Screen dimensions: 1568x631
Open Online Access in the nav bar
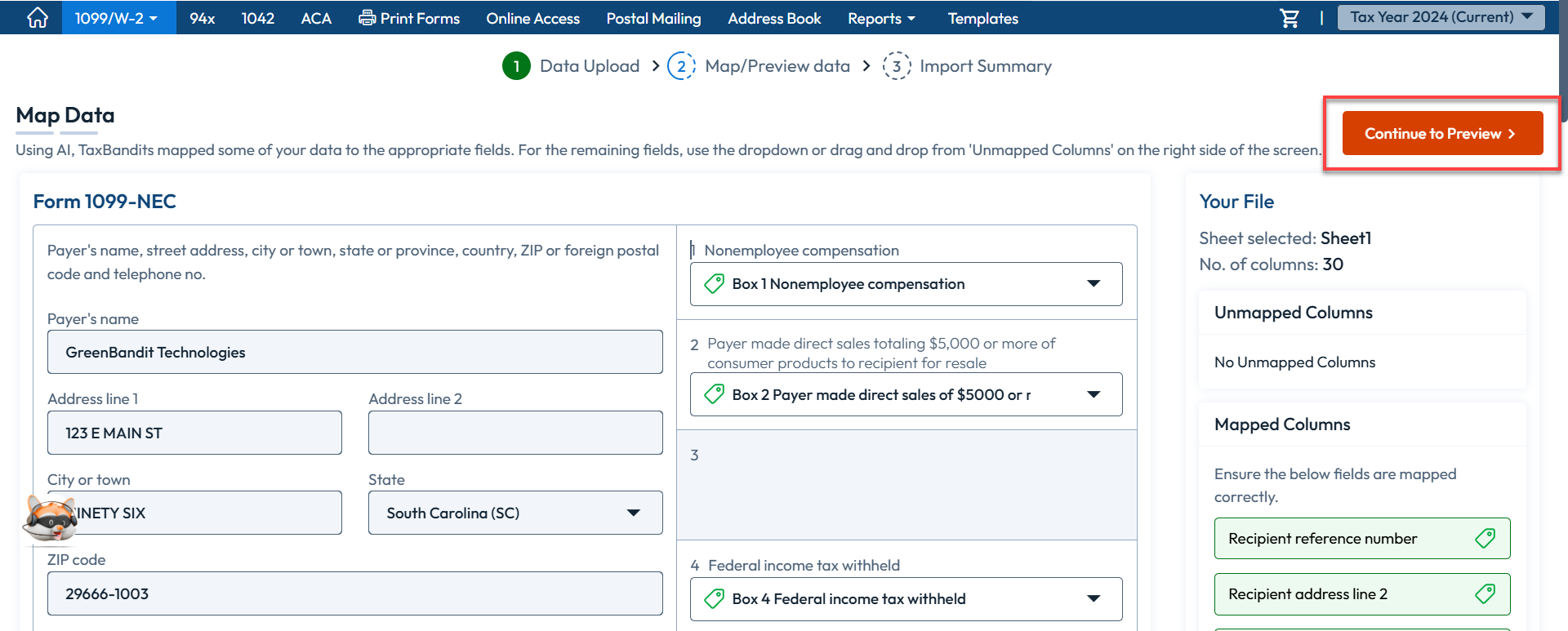[x=532, y=18]
